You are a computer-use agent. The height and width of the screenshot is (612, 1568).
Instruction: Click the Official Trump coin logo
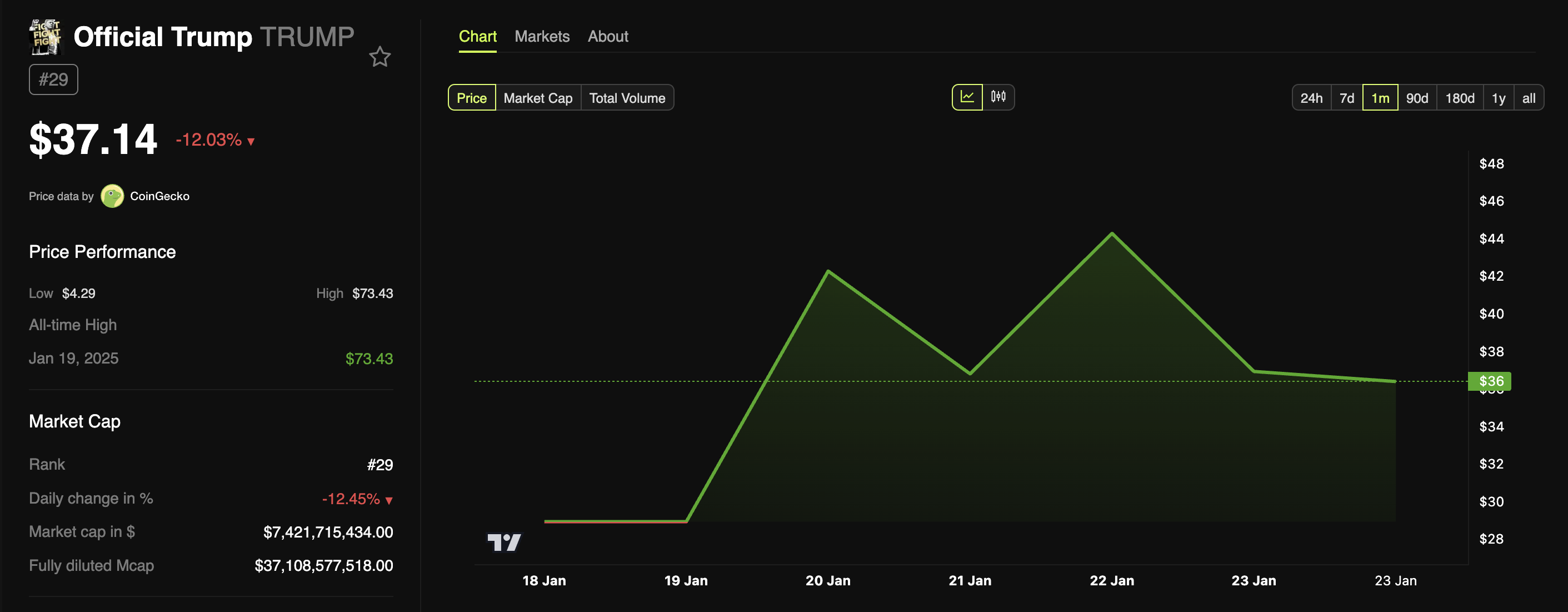click(46, 37)
